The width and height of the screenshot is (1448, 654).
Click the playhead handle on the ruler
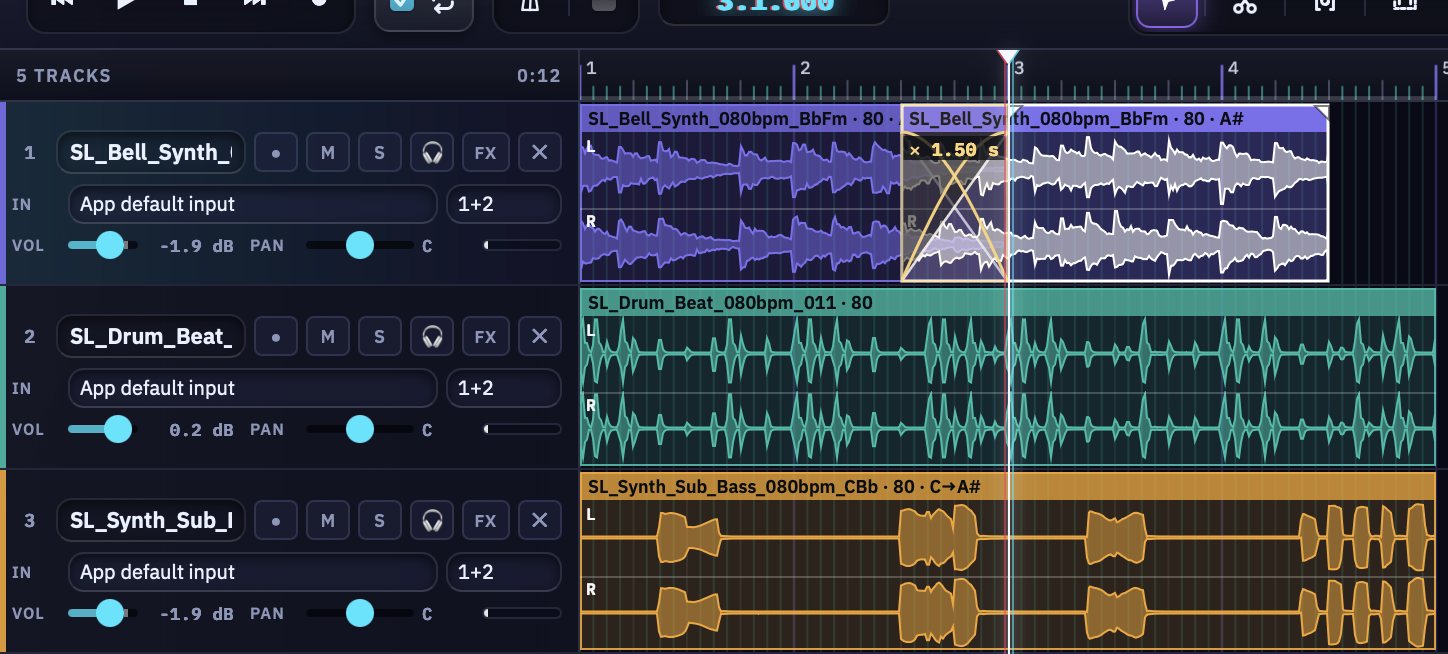[1008, 57]
